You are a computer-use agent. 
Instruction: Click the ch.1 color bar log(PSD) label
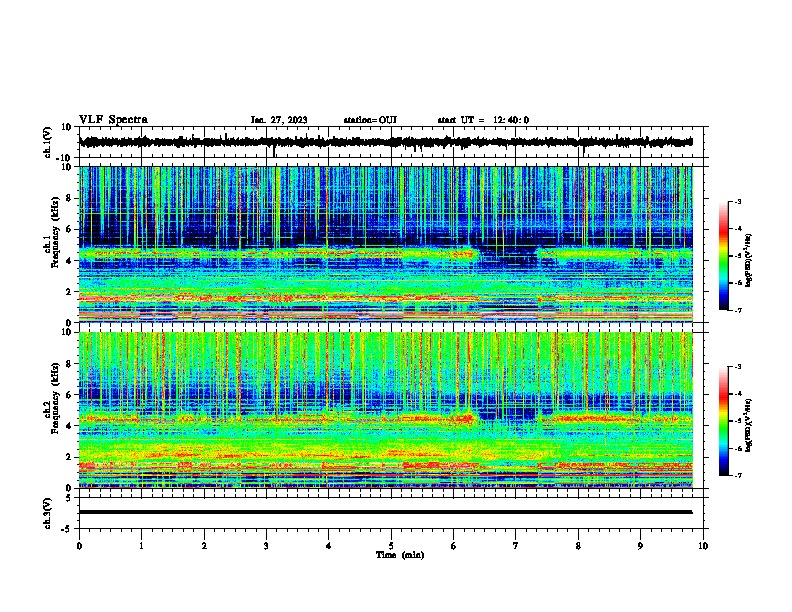[749, 260]
